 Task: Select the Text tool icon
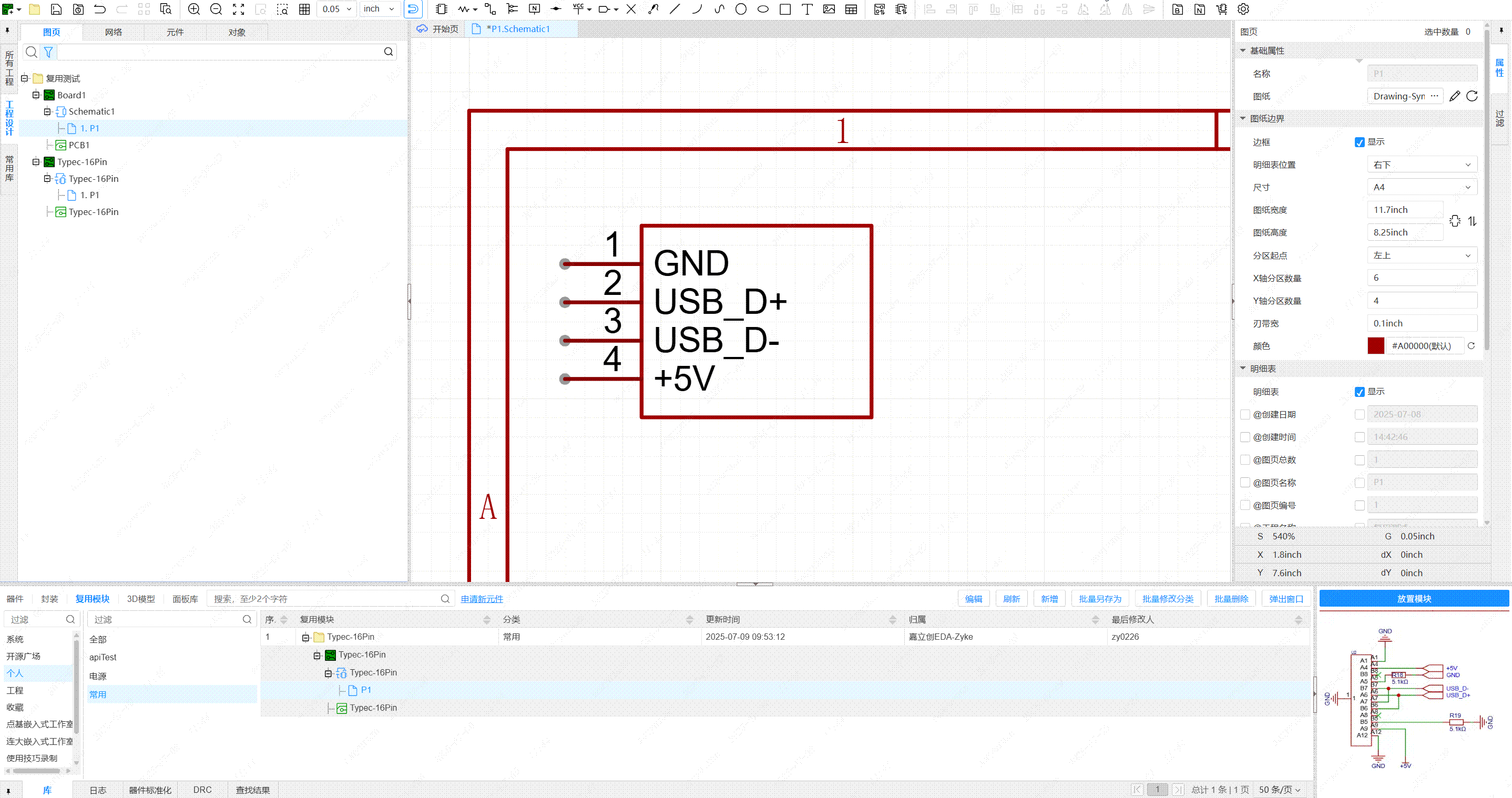click(807, 9)
